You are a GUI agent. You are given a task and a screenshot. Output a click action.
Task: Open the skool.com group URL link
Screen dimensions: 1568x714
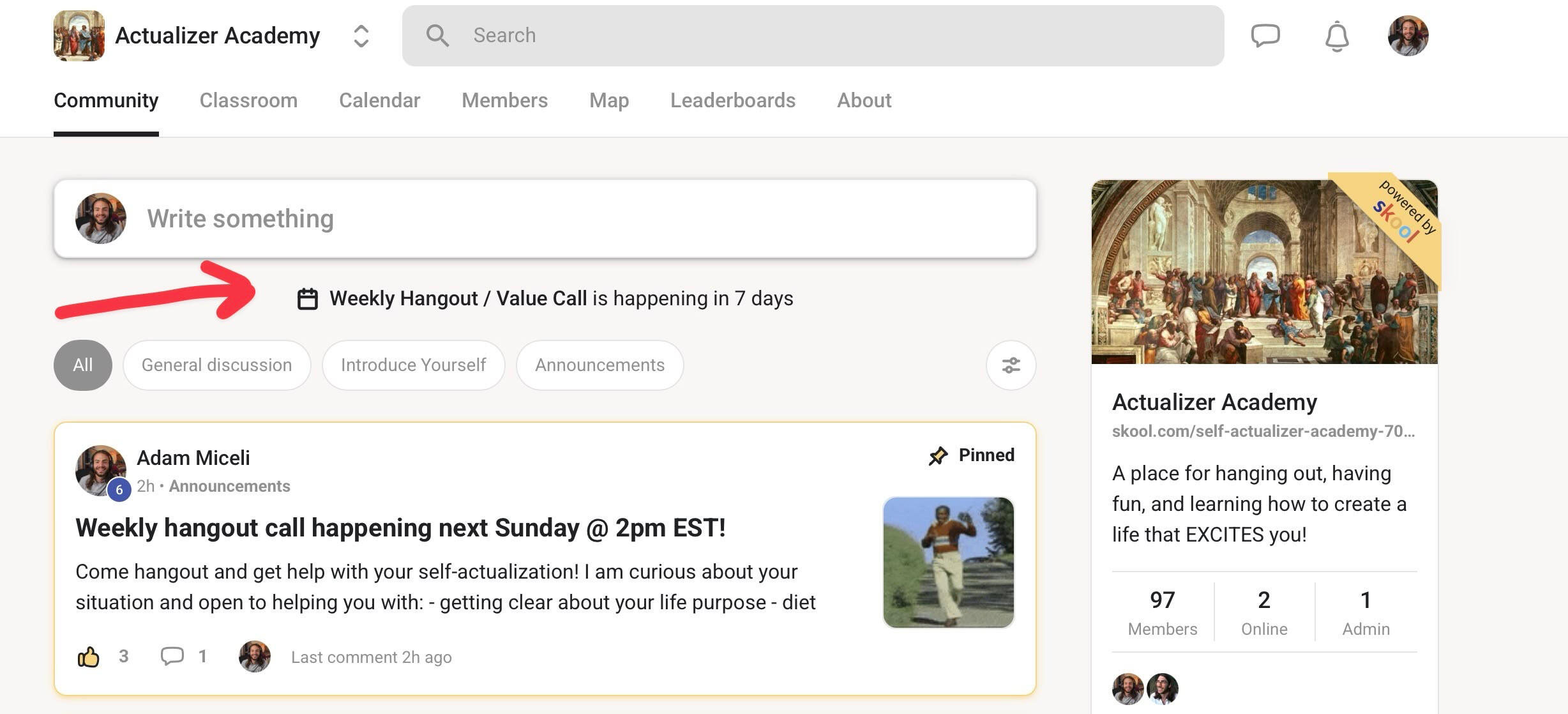click(x=1263, y=431)
